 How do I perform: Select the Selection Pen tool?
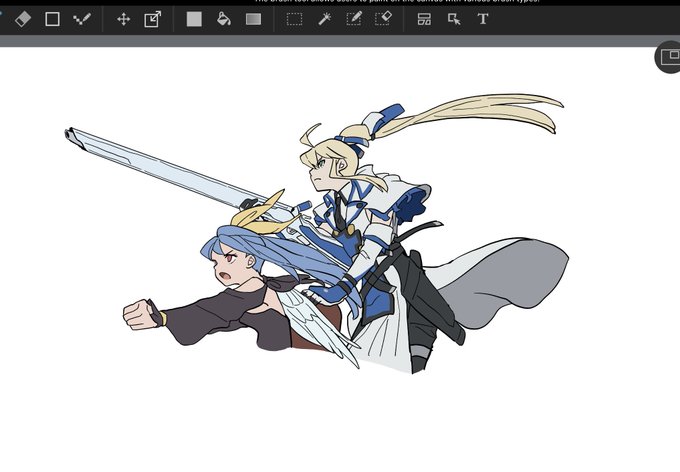(354, 19)
